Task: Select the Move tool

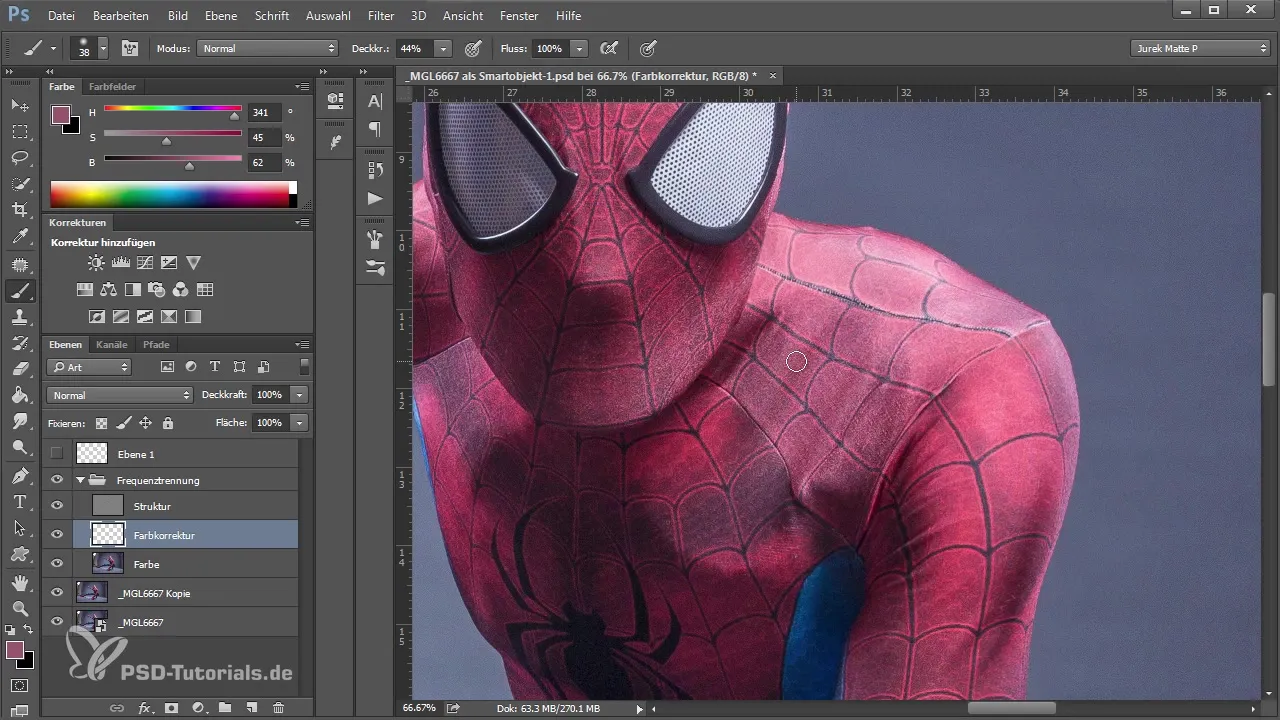Action: (19, 105)
